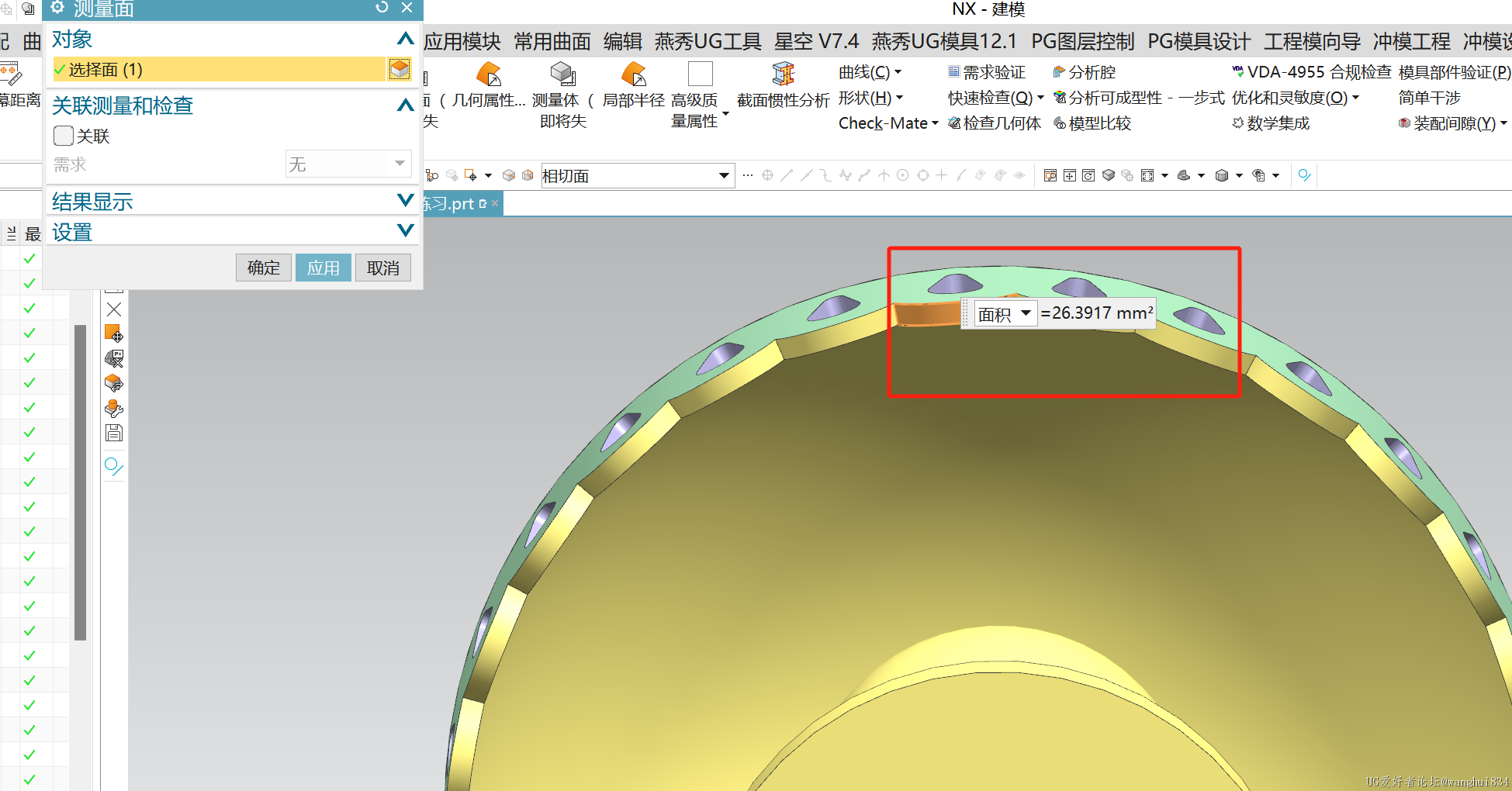Click the 确定 button
This screenshot has height=791, width=1512.
(x=264, y=268)
